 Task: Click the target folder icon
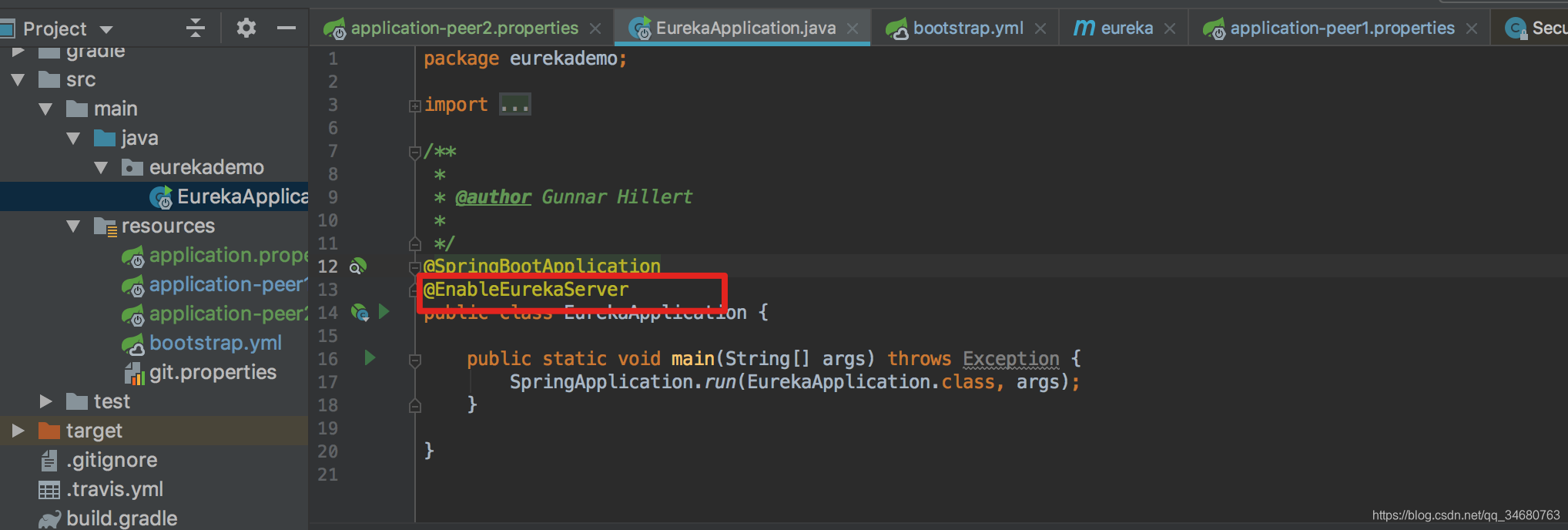(49, 431)
